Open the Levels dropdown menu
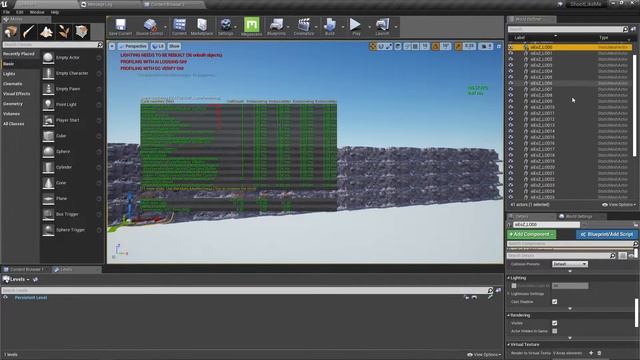Screen dimensions: 640x360 click(16, 280)
